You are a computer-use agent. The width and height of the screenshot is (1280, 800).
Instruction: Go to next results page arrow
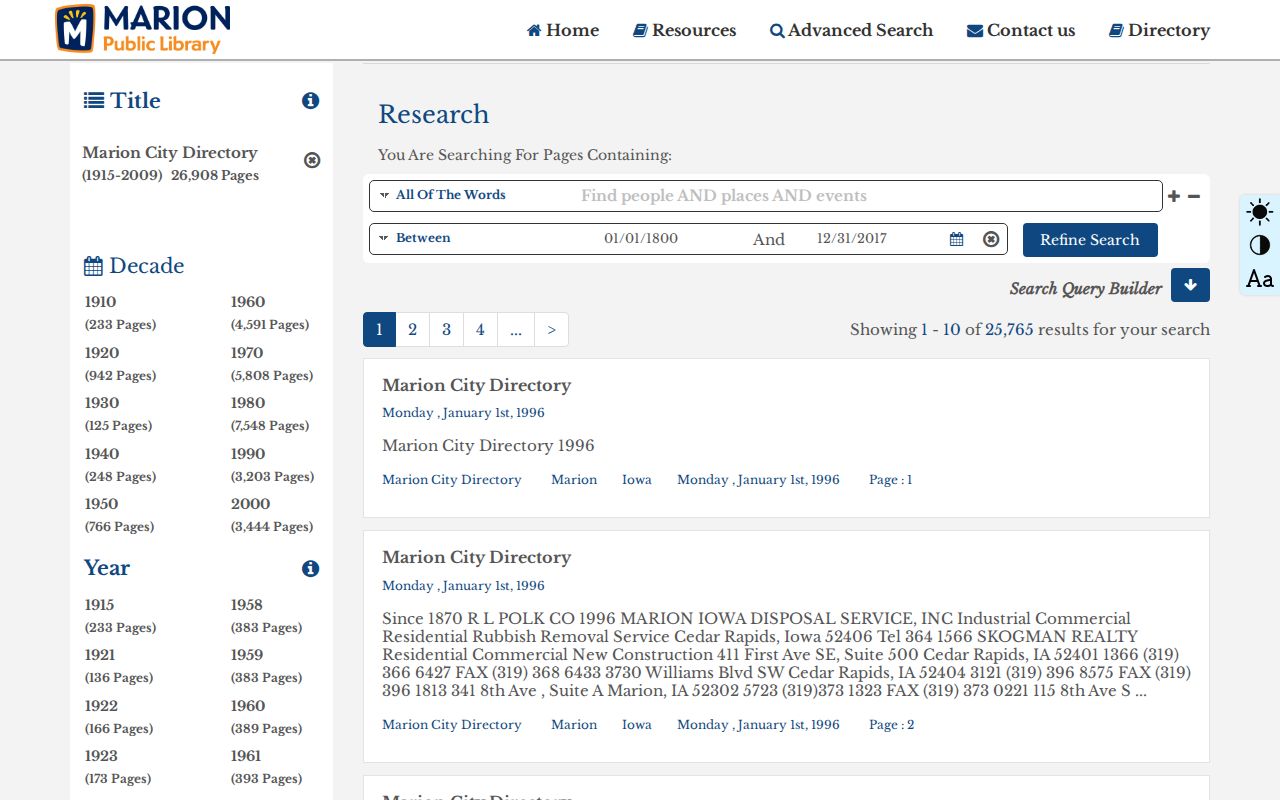tap(551, 329)
